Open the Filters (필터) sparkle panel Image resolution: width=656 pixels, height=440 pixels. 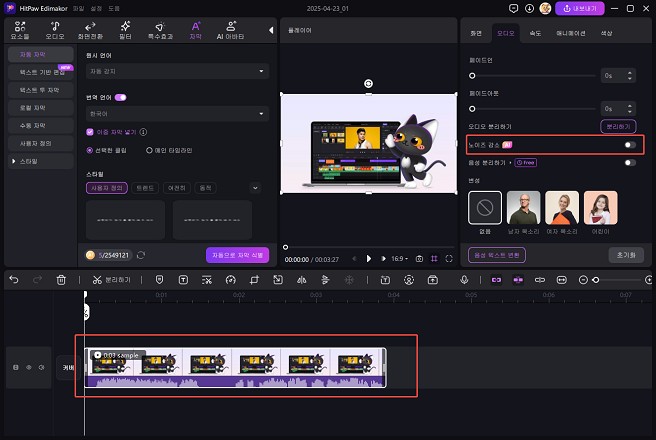point(125,30)
